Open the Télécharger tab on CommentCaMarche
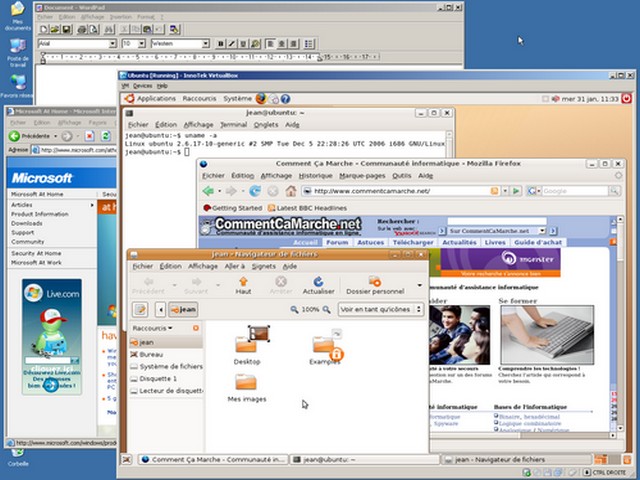 413,242
